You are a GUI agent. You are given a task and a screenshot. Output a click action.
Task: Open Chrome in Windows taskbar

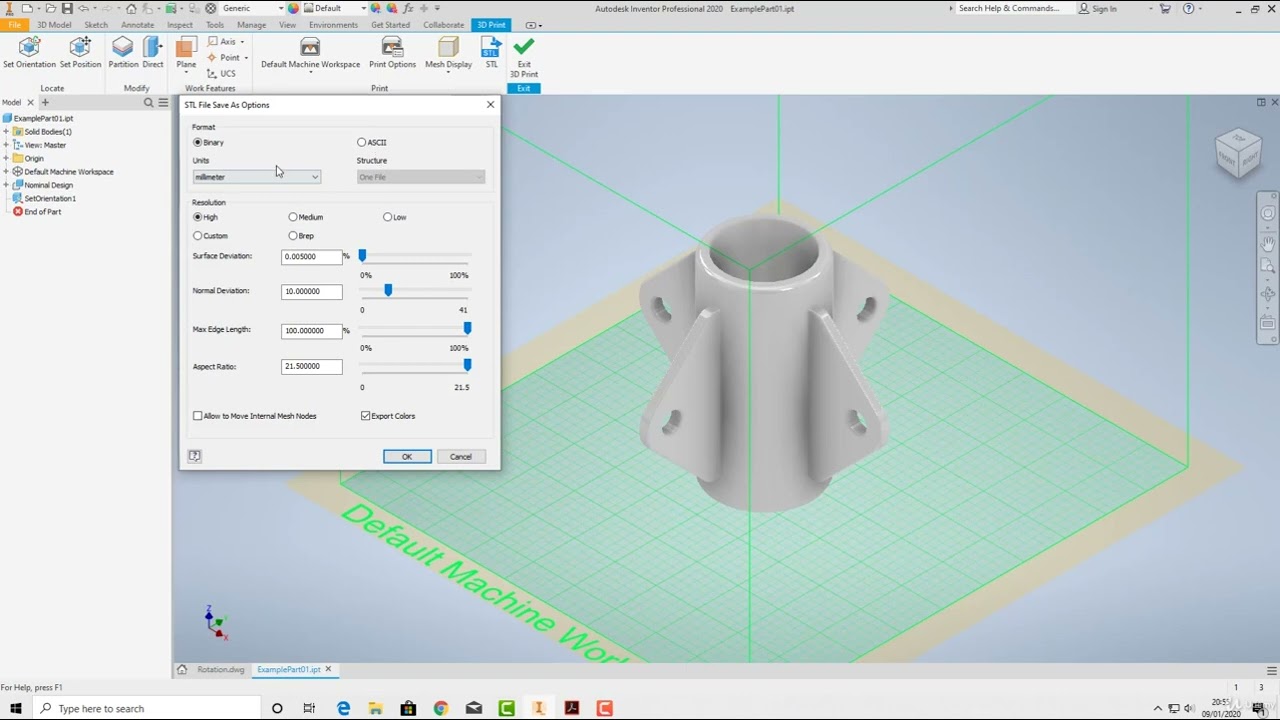441,708
